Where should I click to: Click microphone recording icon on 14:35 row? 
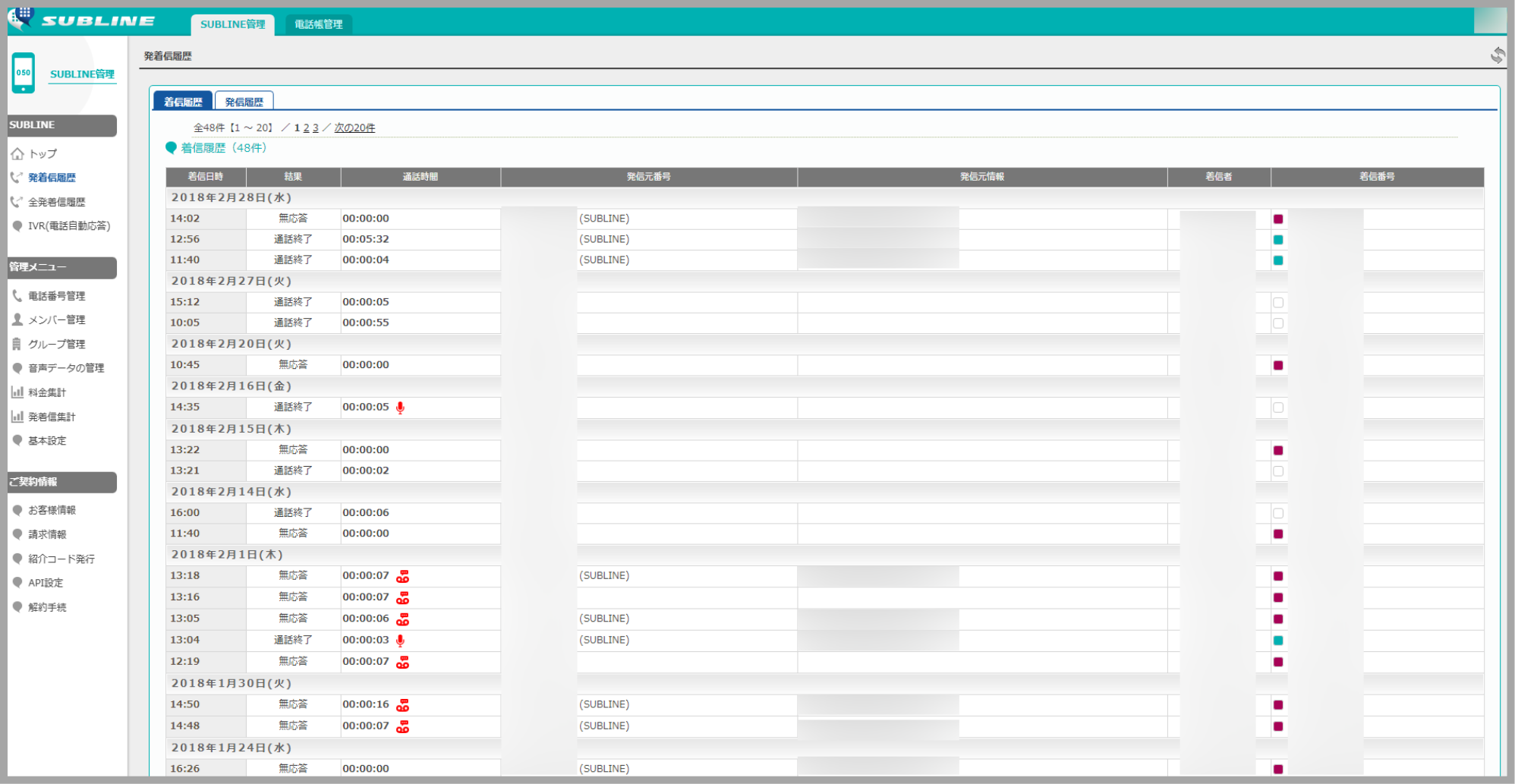tap(400, 408)
